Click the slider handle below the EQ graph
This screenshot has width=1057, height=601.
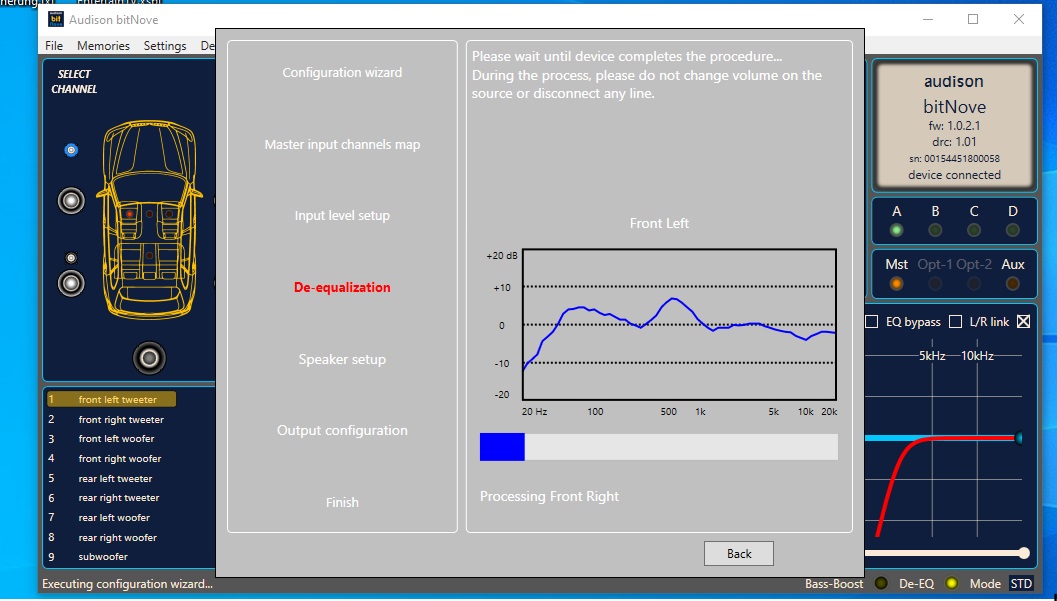1024,553
